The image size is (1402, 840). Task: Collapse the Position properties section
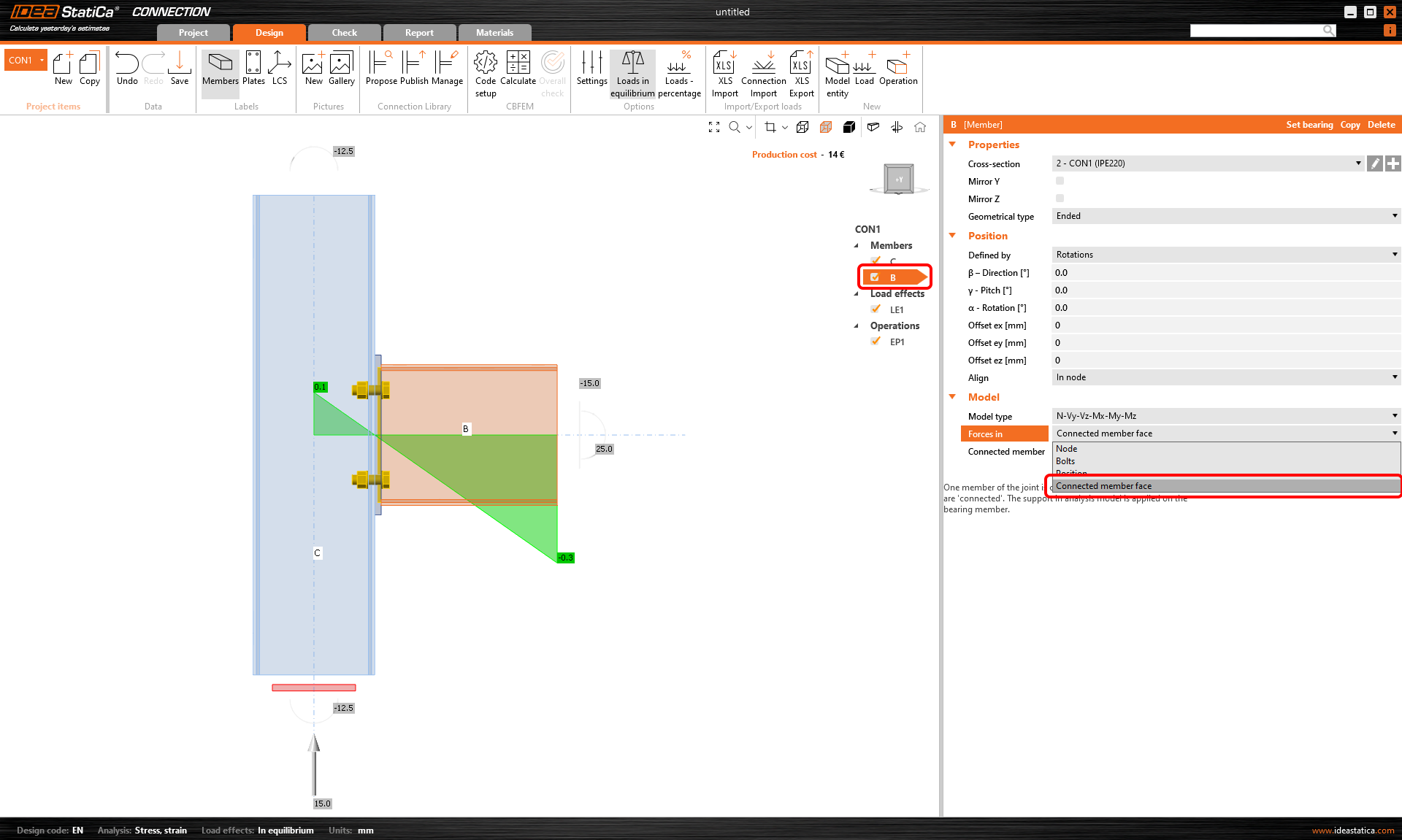952,236
